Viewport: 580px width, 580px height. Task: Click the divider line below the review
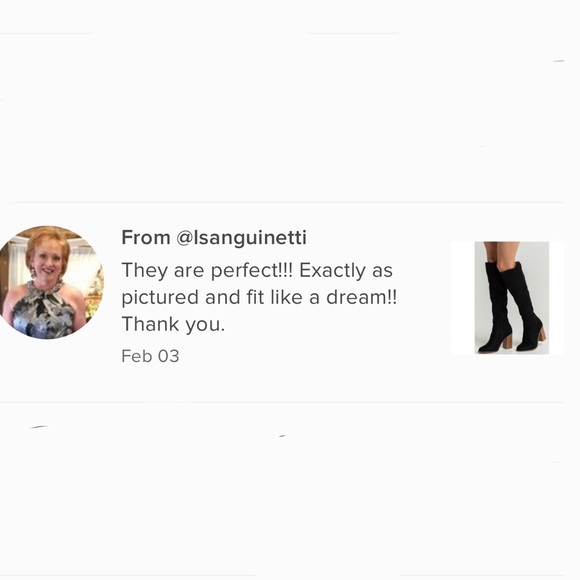[282, 402]
